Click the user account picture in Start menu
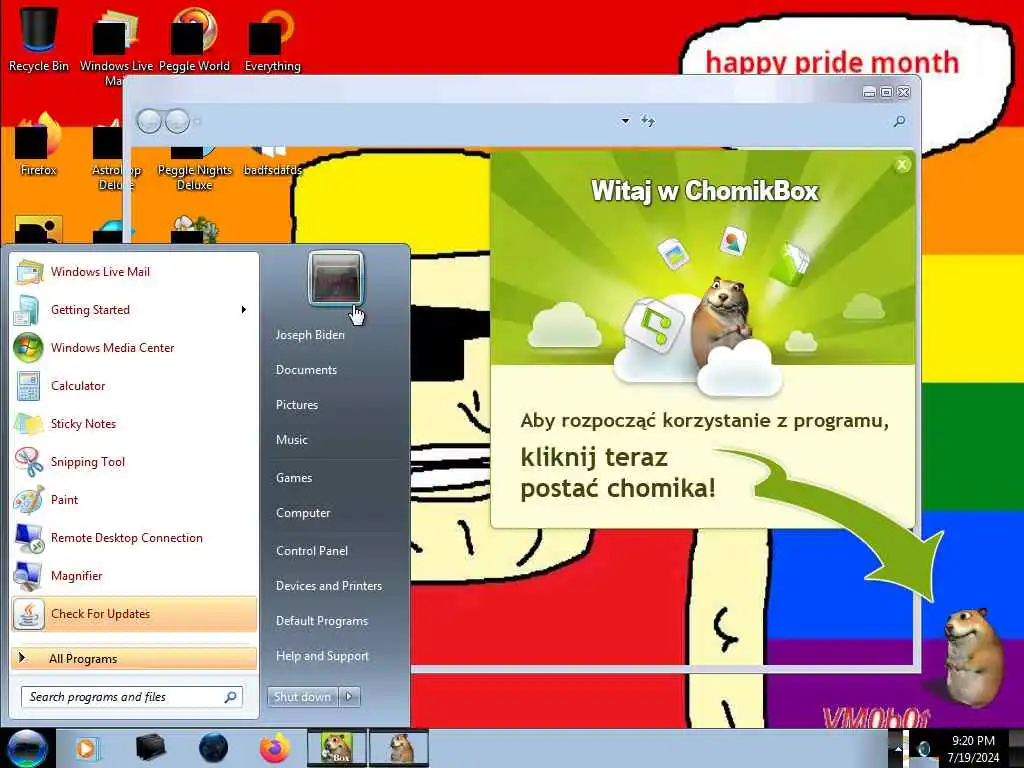The image size is (1024, 768). [x=336, y=278]
